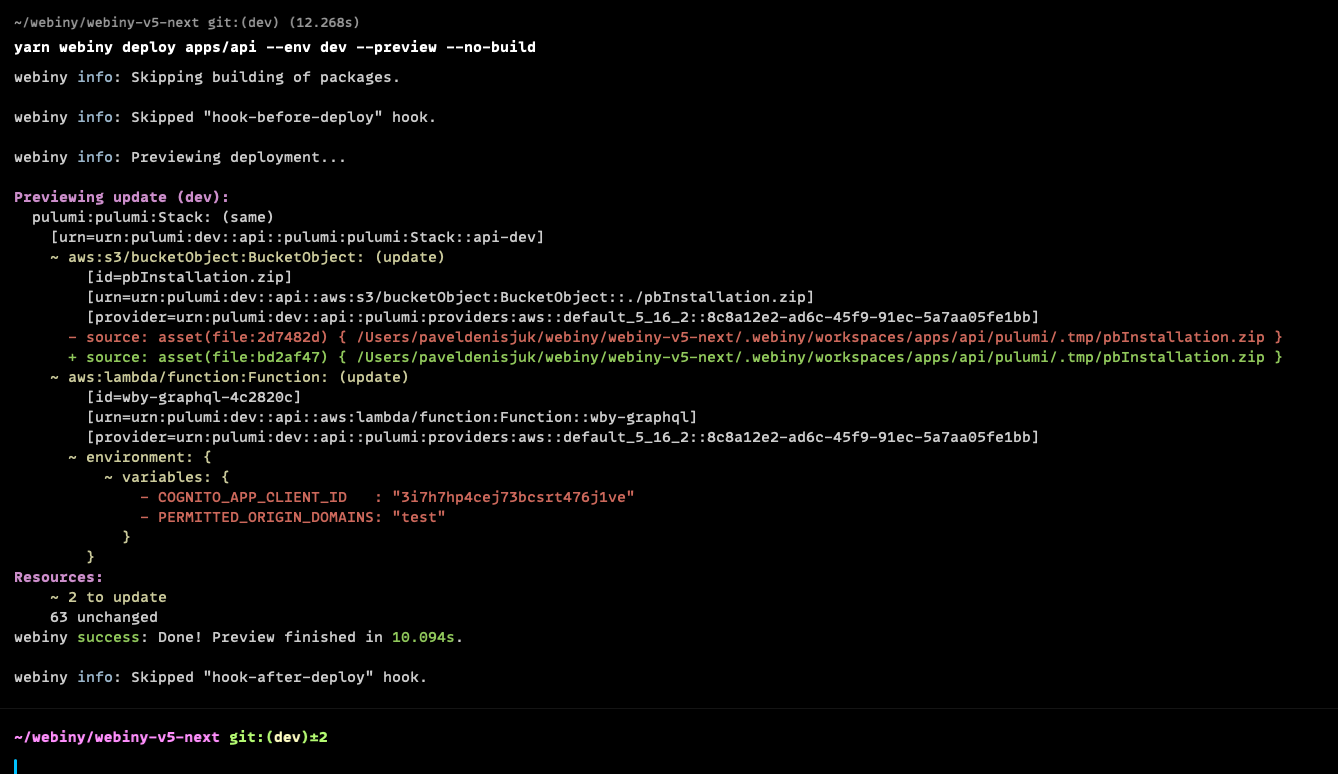Click the Resources summary heading
Image resolution: width=1338 pixels, height=774 pixels.
click(x=56, y=577)
